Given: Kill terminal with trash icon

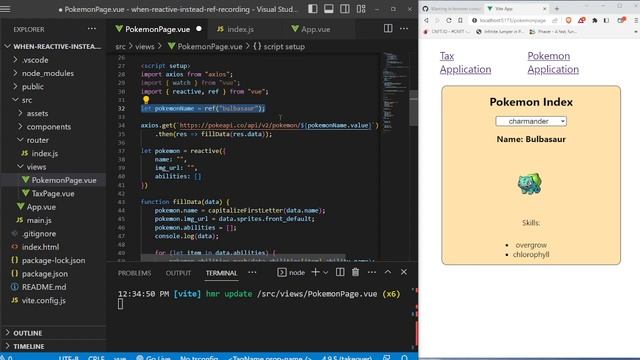Looking at the screenshot, I should [x=356, y=272].
